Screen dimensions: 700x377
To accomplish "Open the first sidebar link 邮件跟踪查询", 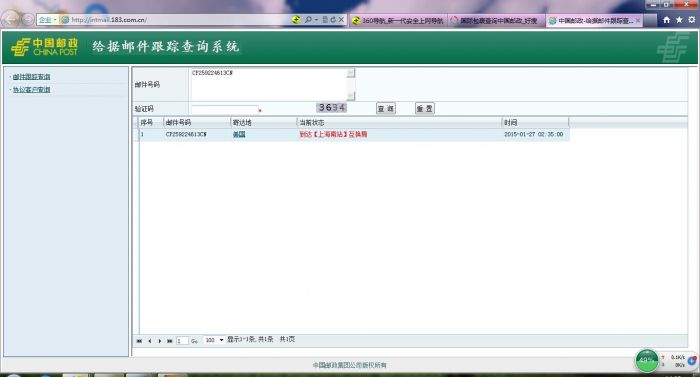I will point(31,77).
